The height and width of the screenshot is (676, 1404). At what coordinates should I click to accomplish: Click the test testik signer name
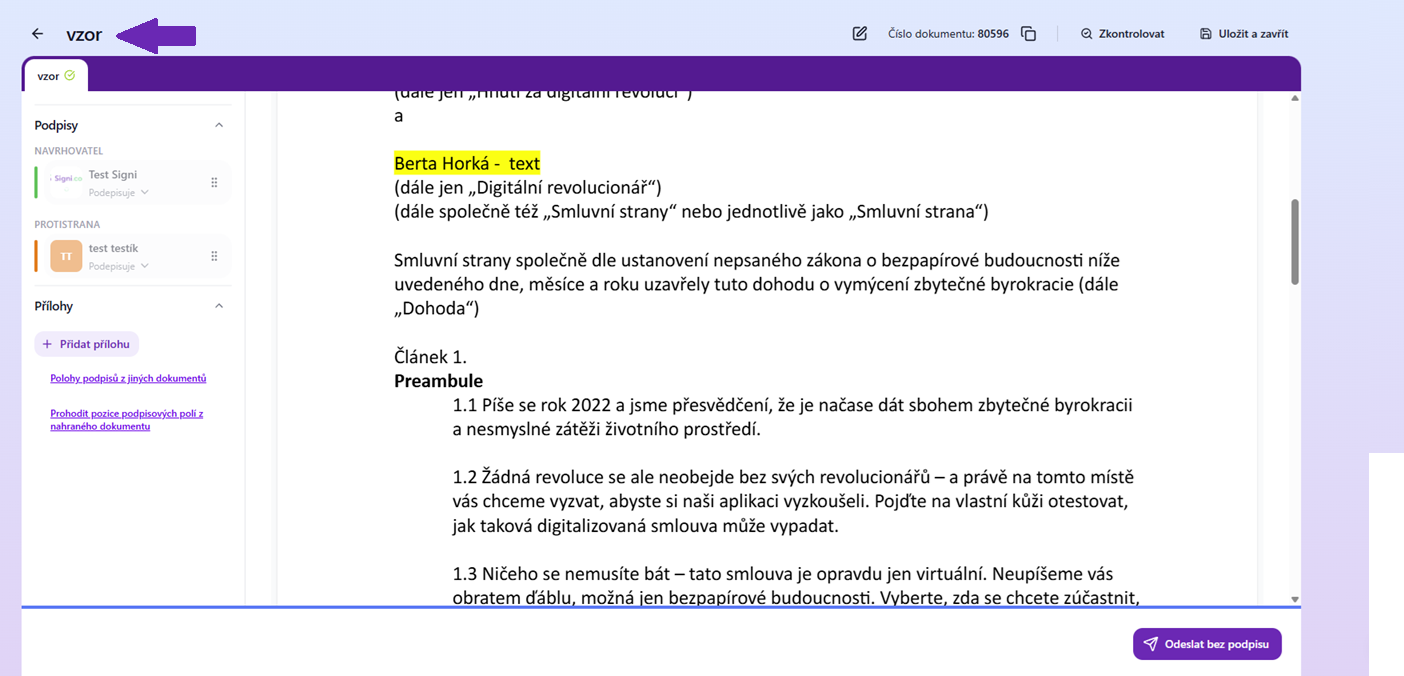pos(113,249)
